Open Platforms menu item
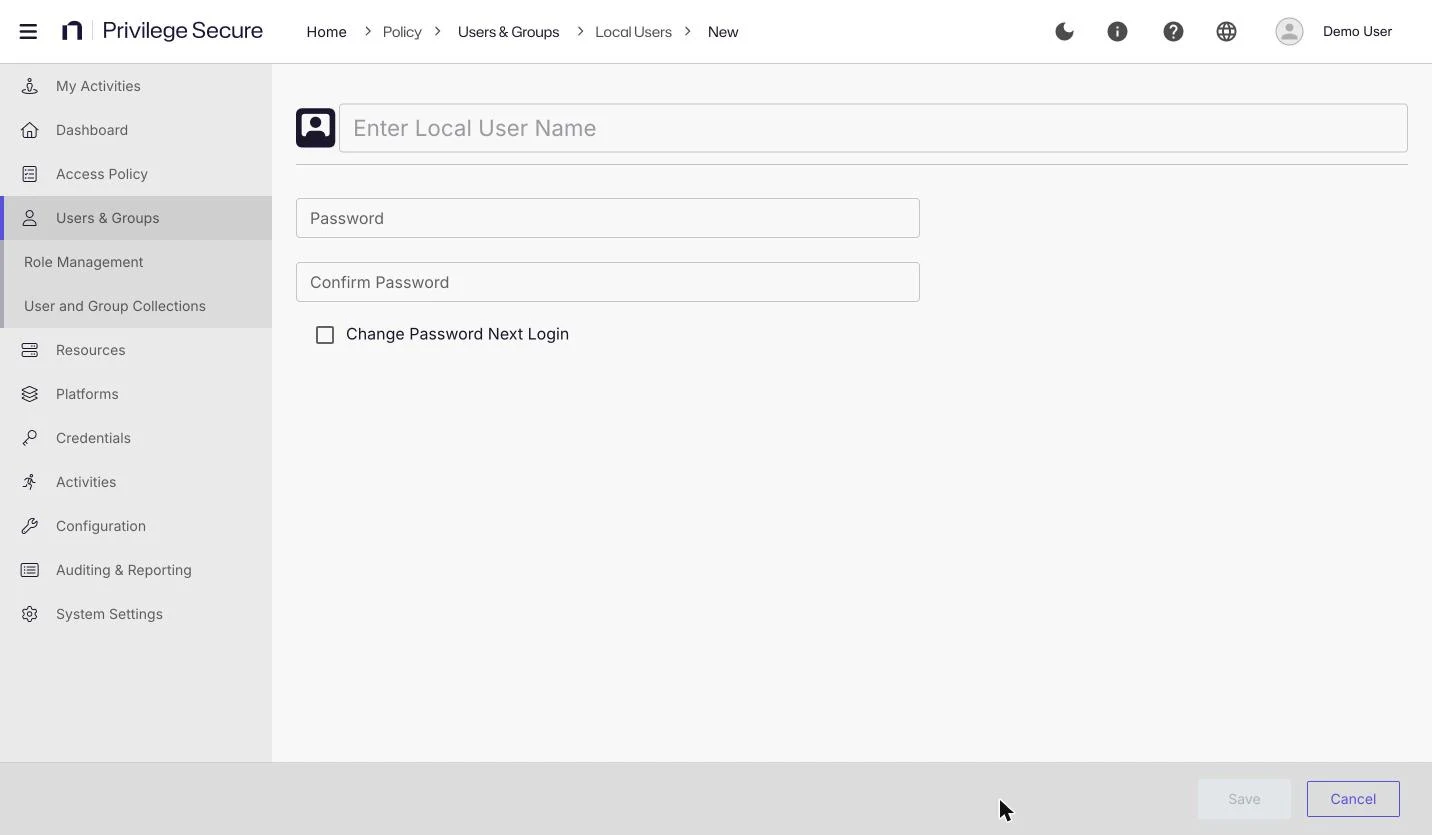This screenshot has height=835, width=1432. tap(136, 394)
